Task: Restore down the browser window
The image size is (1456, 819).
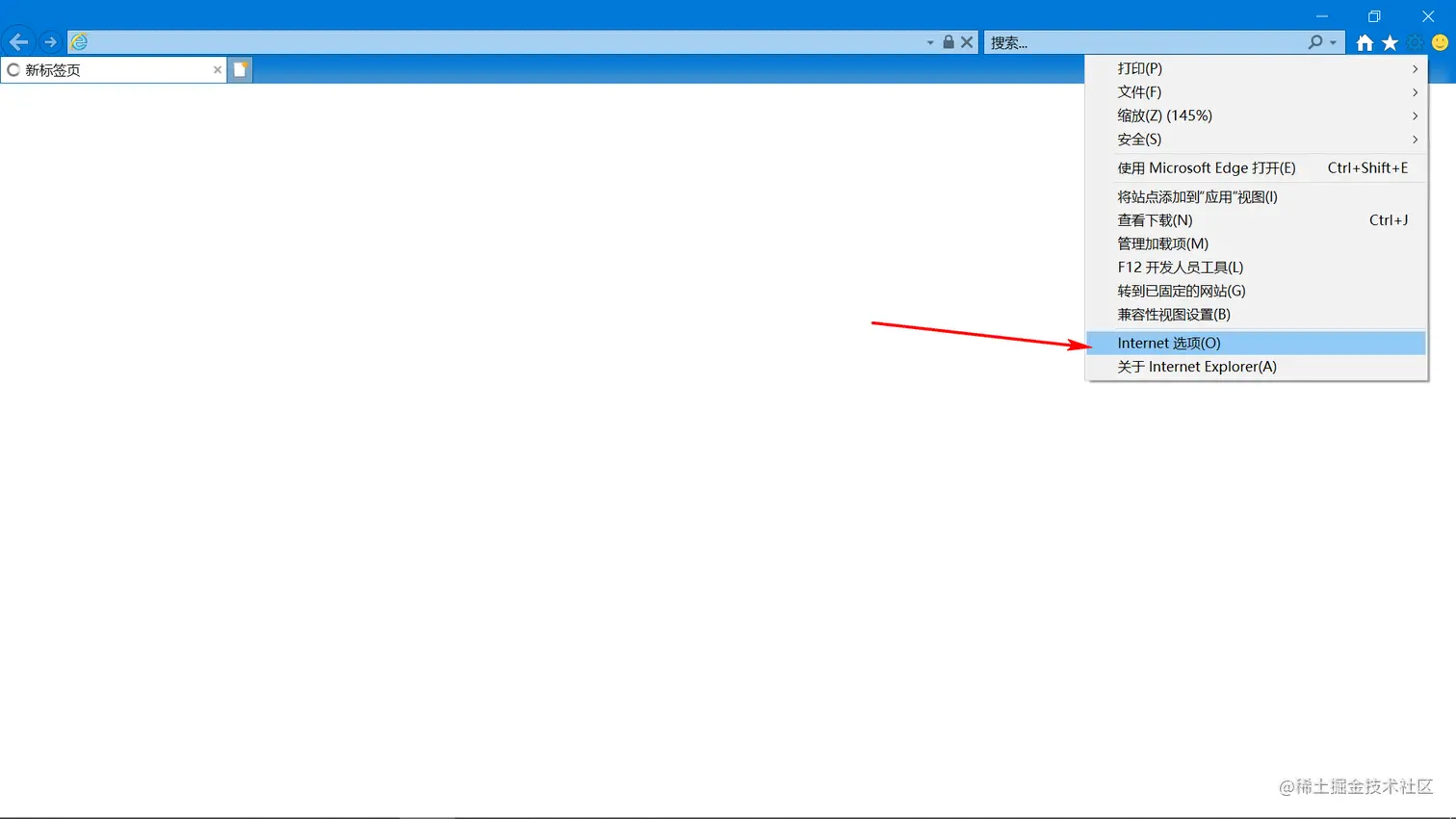Action: (x=1374, y=16)
